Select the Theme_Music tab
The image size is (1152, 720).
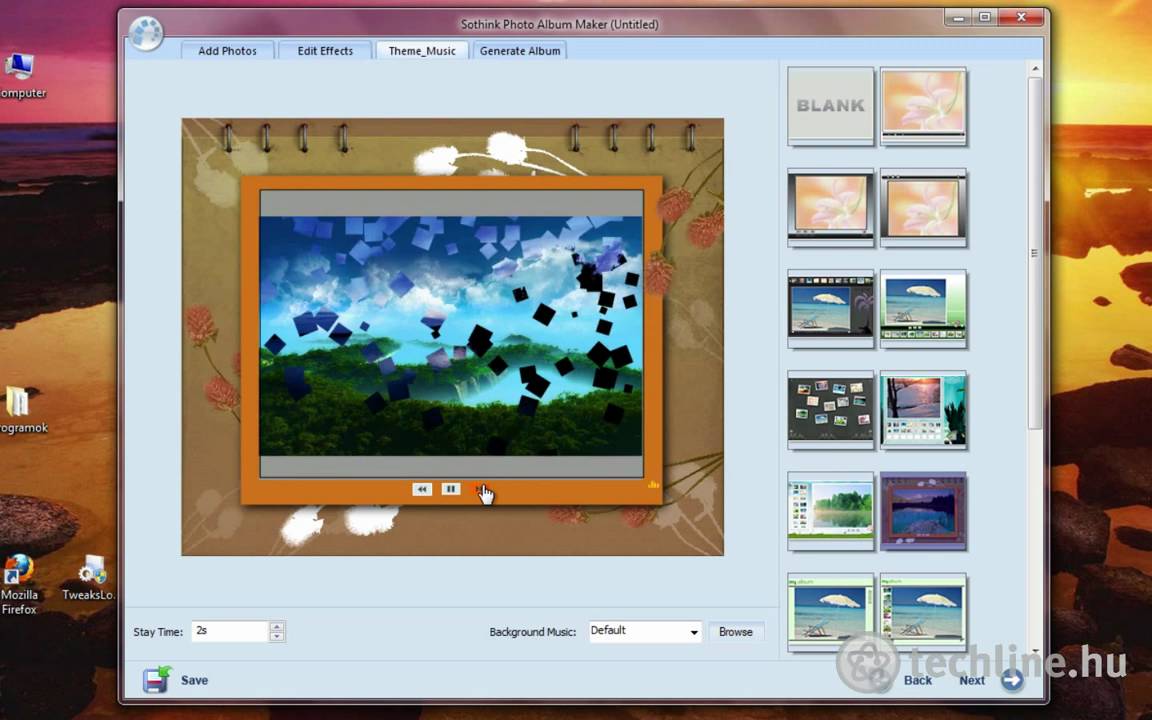click(422, 51)
